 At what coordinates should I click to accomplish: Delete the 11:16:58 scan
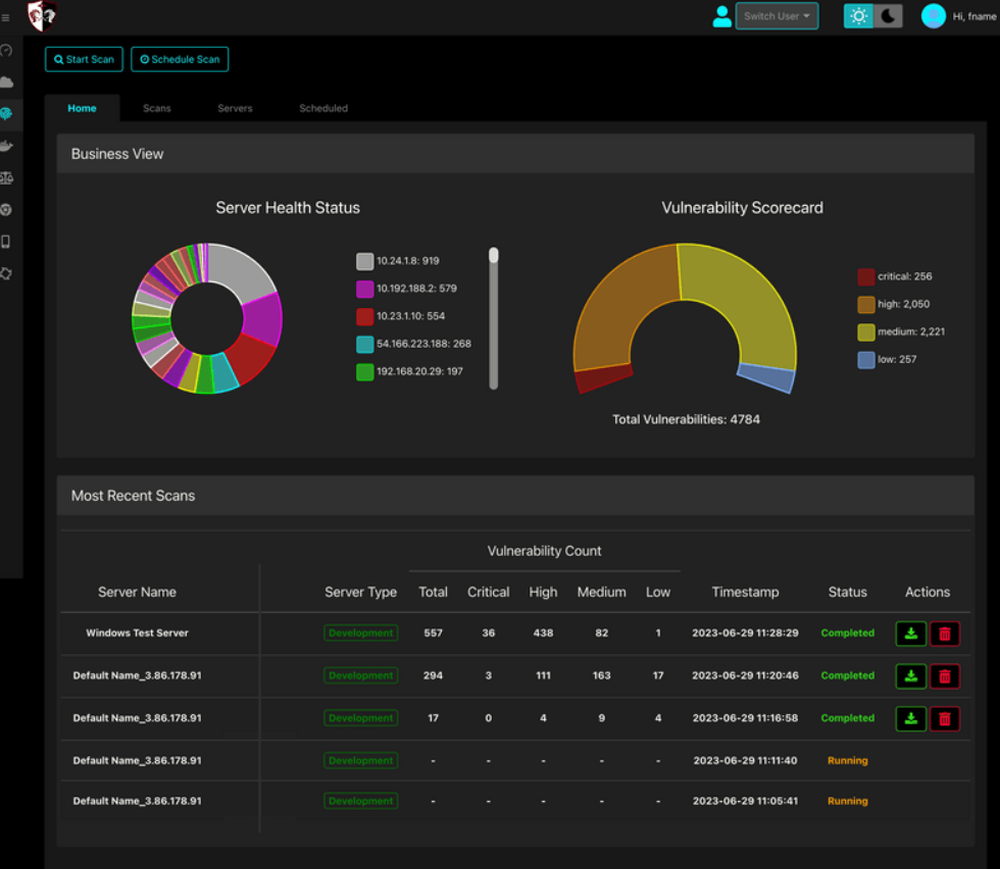click(x=945, y=719)
